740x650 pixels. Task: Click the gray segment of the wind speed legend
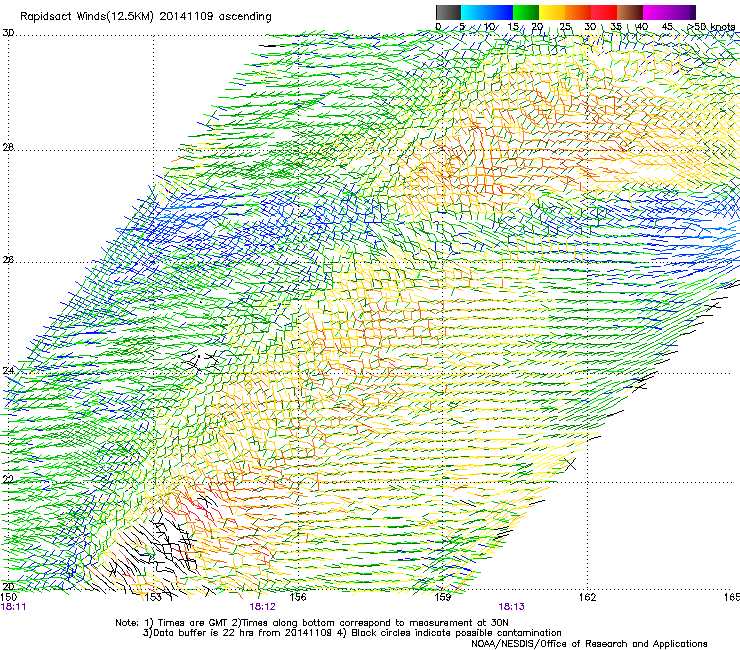(448, 12)
